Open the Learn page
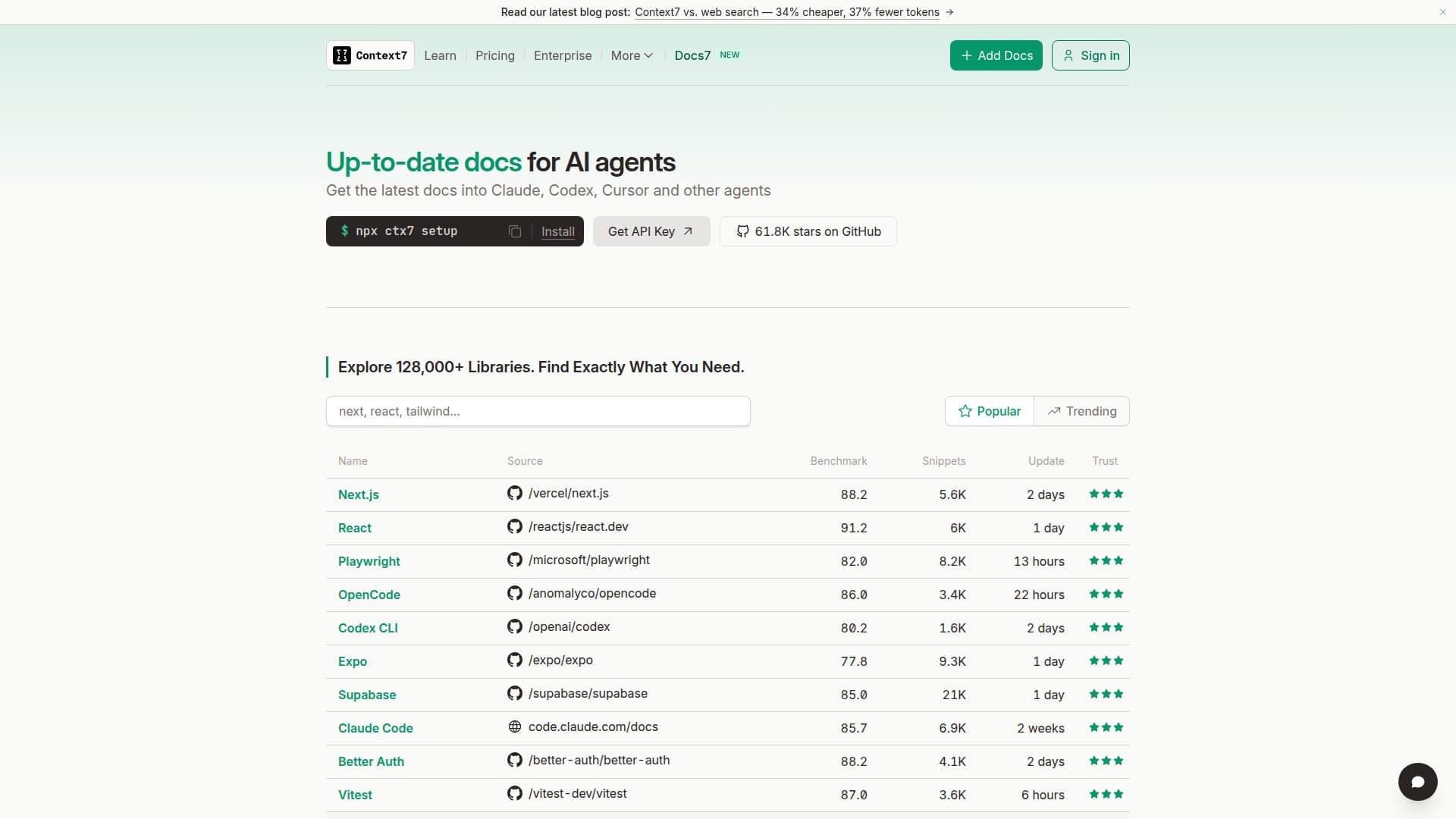The image size is (1456, 819). (x=440, y=55)
